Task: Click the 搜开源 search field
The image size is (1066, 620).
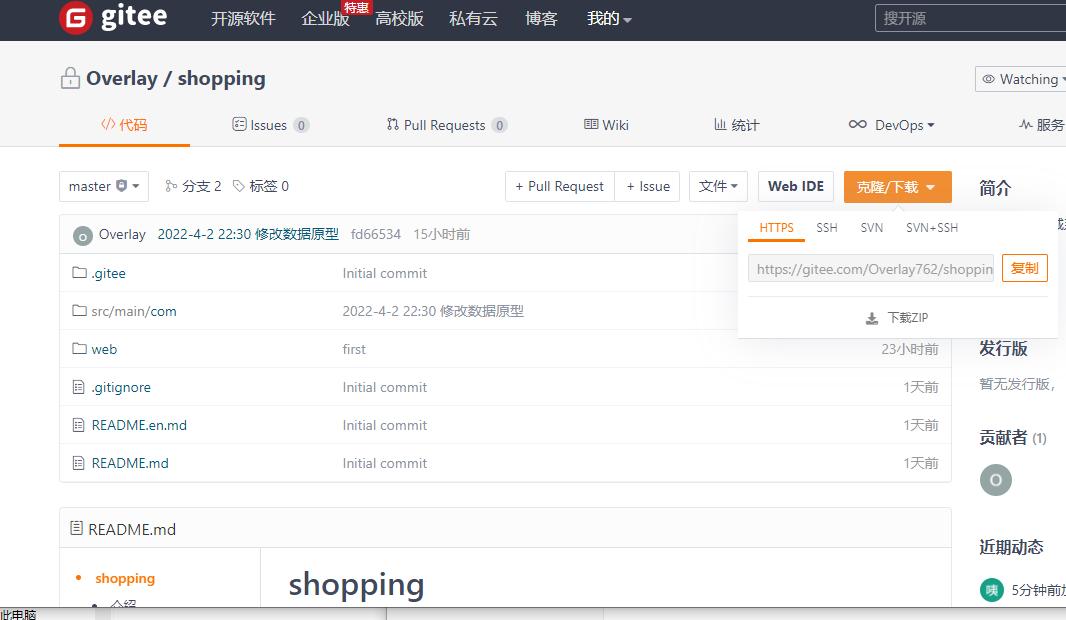Action: 970,18
